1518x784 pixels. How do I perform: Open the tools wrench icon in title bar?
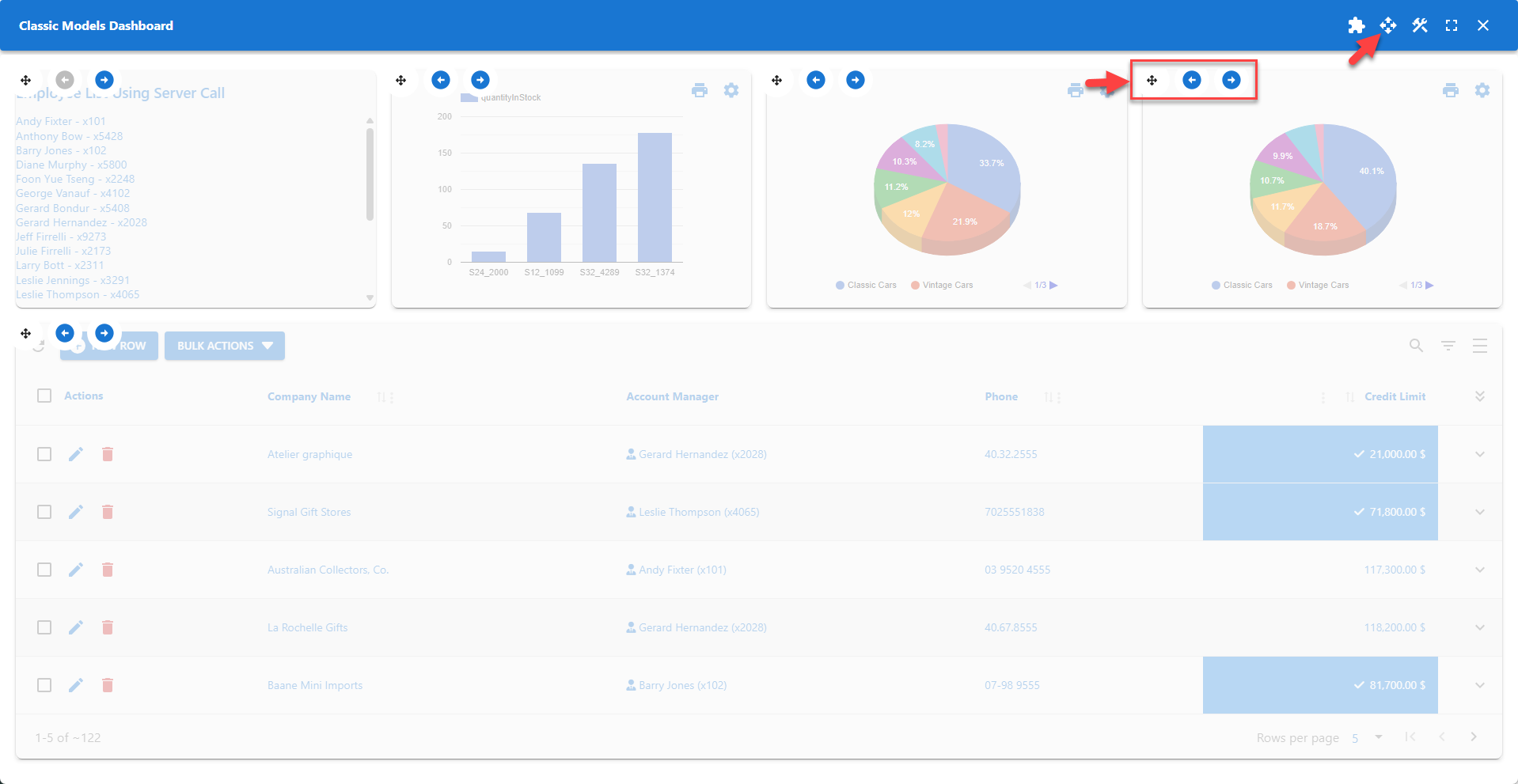coord(1419,25)
